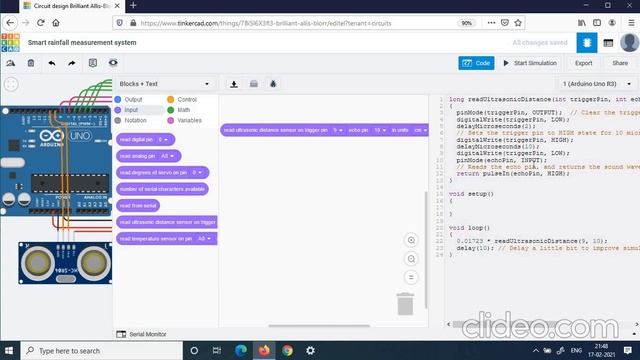Open pin dropdown on read digital pin block

point(163,140)
